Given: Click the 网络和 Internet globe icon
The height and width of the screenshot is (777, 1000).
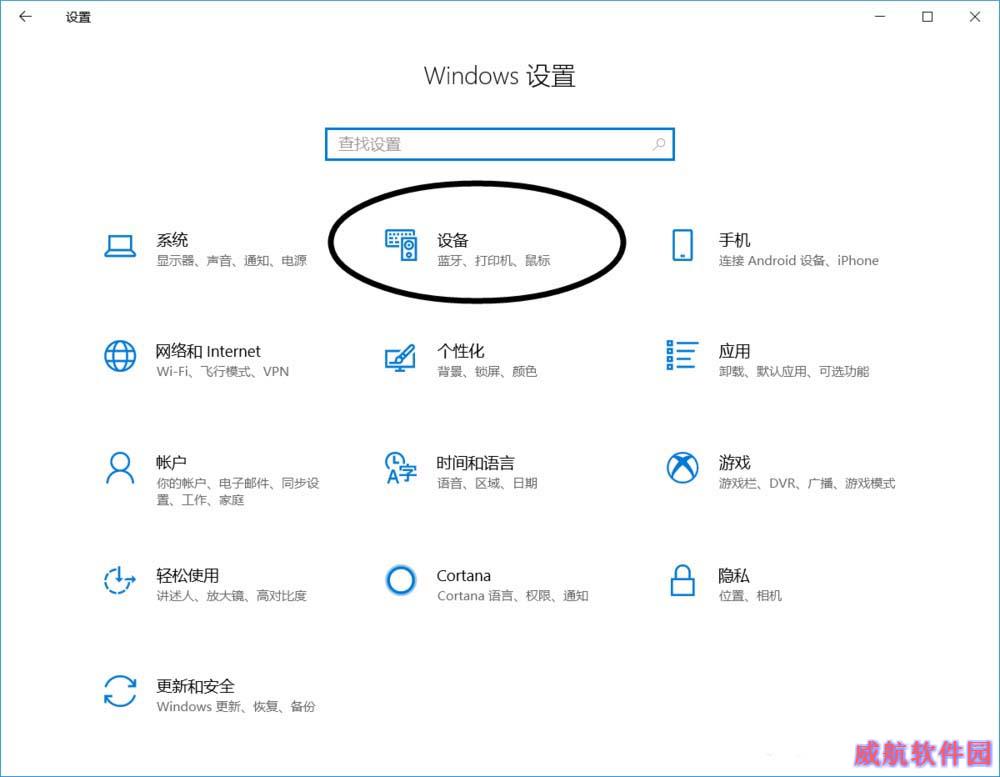Looking at the screenshot, I should coord(120,356).
